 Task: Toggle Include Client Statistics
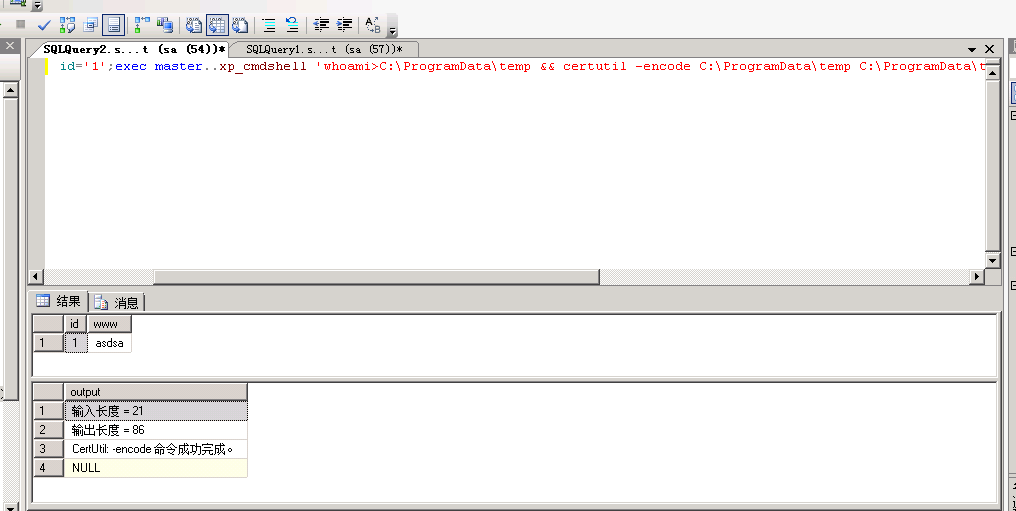click(x=165, y=25)
